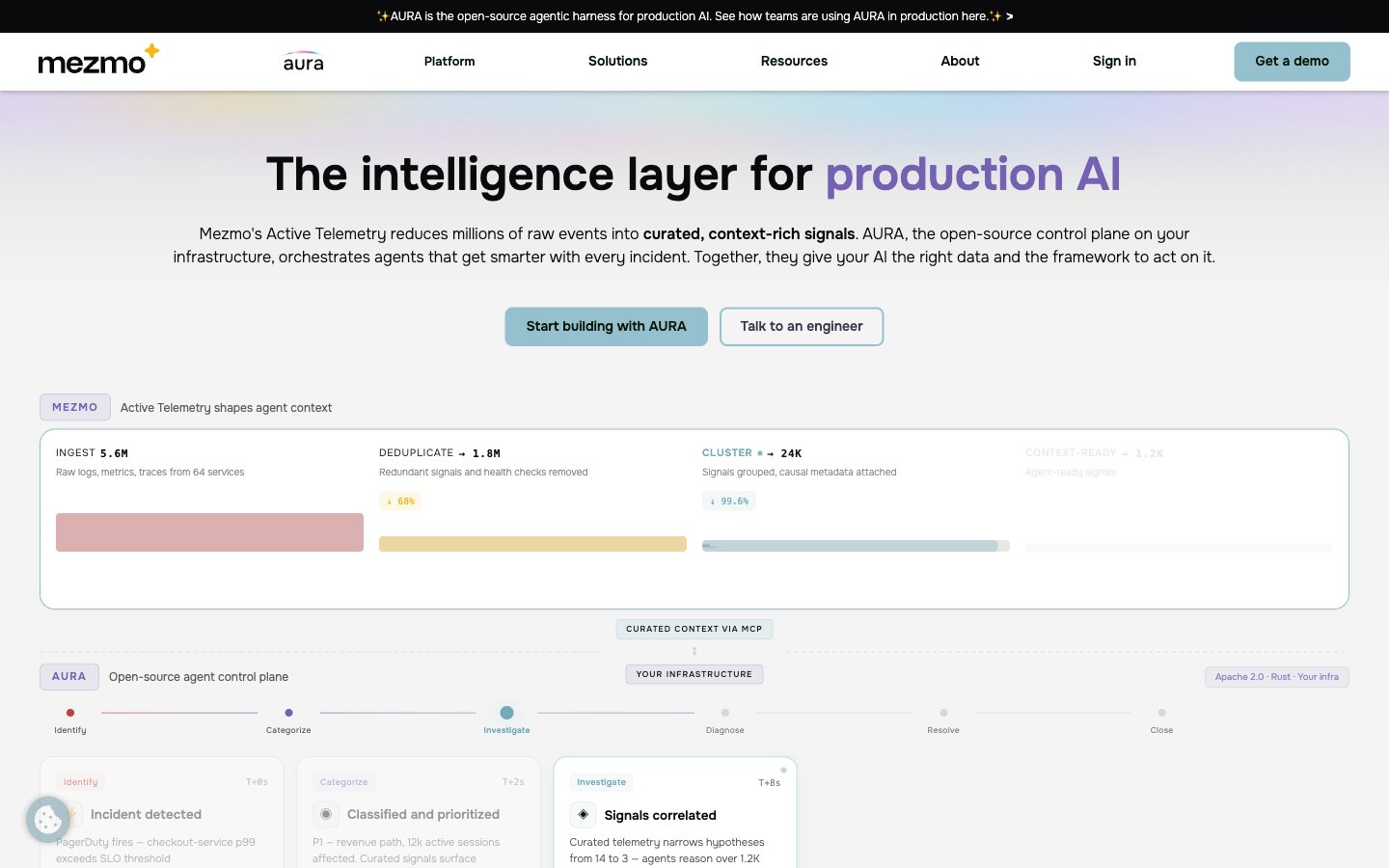Select the Resolve timeline step

click(943, 719)
